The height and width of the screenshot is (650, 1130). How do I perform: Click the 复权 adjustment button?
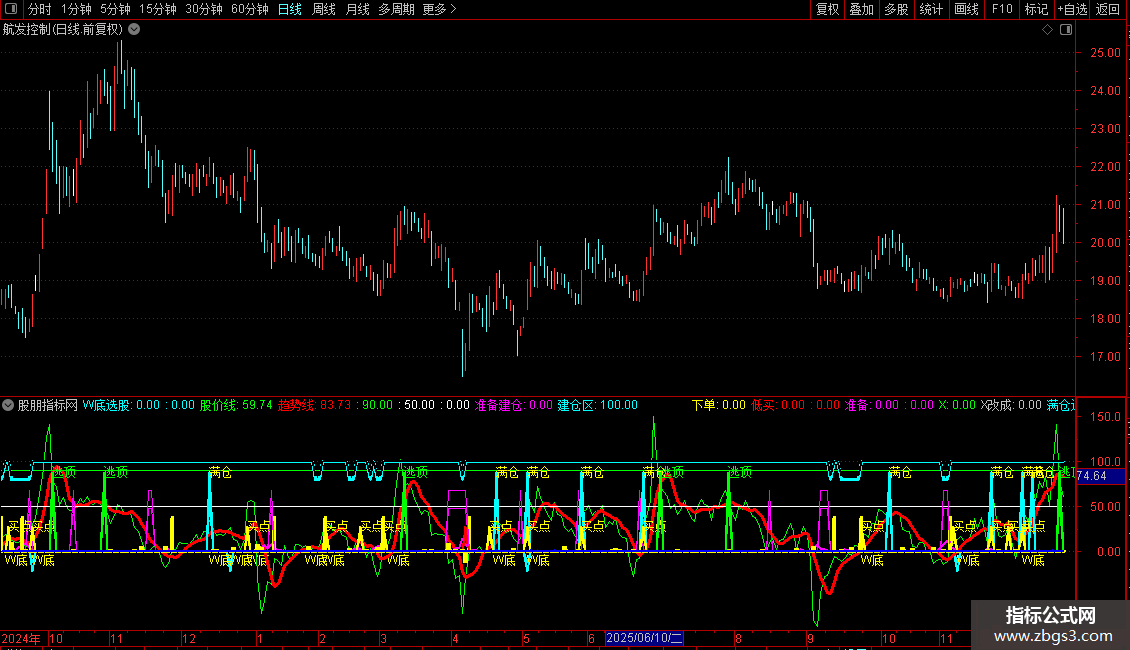(828, 9)
